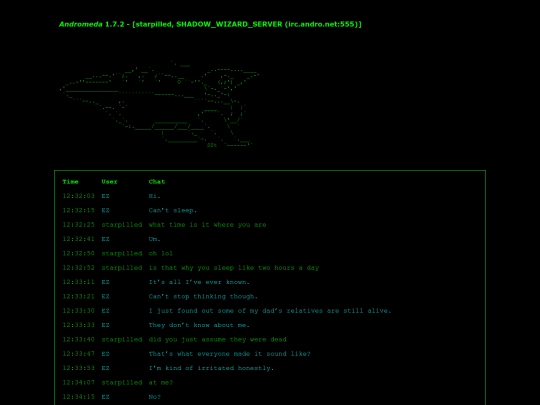Click username starpilled in the 12:32:50 row
Screen dimensions: 540x405
(122, 253)
